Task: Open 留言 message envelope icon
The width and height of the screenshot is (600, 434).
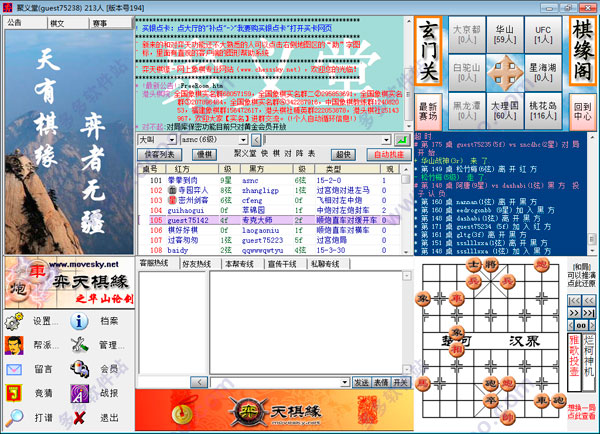Action: tap(14, 369)
